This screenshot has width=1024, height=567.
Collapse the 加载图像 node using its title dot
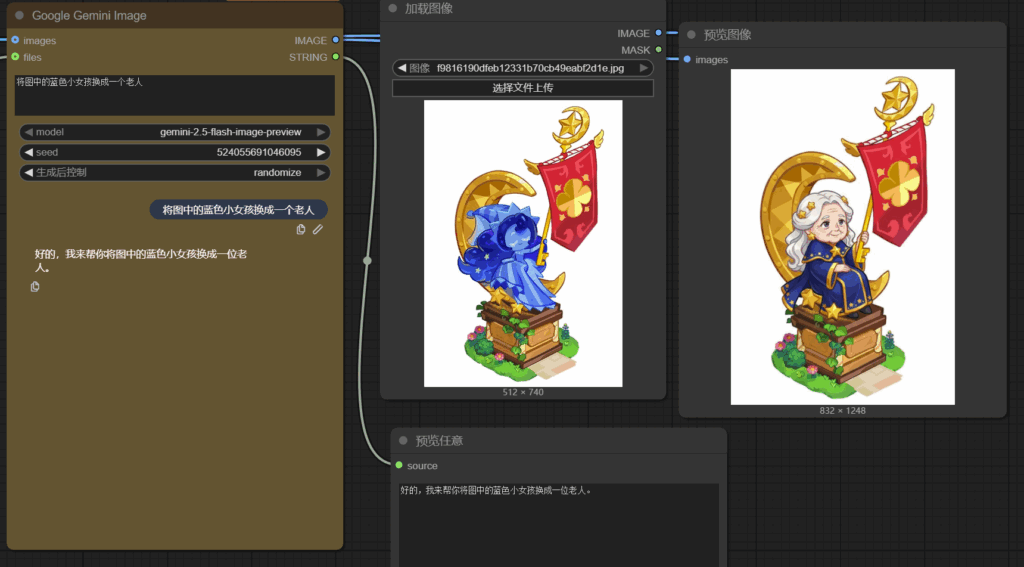tap(392, 8)
